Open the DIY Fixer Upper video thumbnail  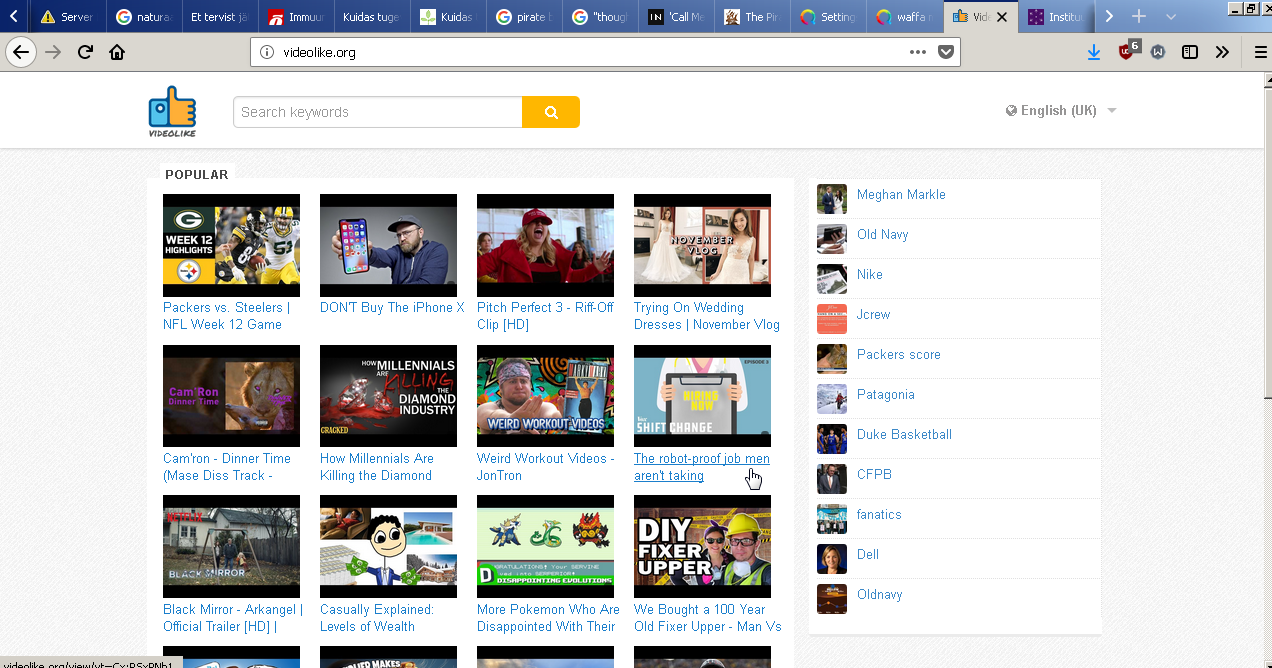coord(702,546)
